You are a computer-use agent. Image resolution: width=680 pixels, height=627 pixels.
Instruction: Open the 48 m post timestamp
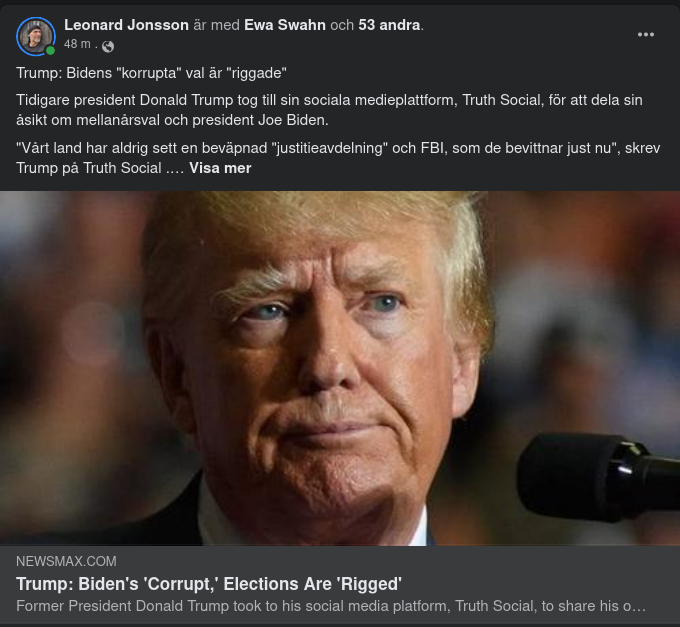click(x=77, y=44)
